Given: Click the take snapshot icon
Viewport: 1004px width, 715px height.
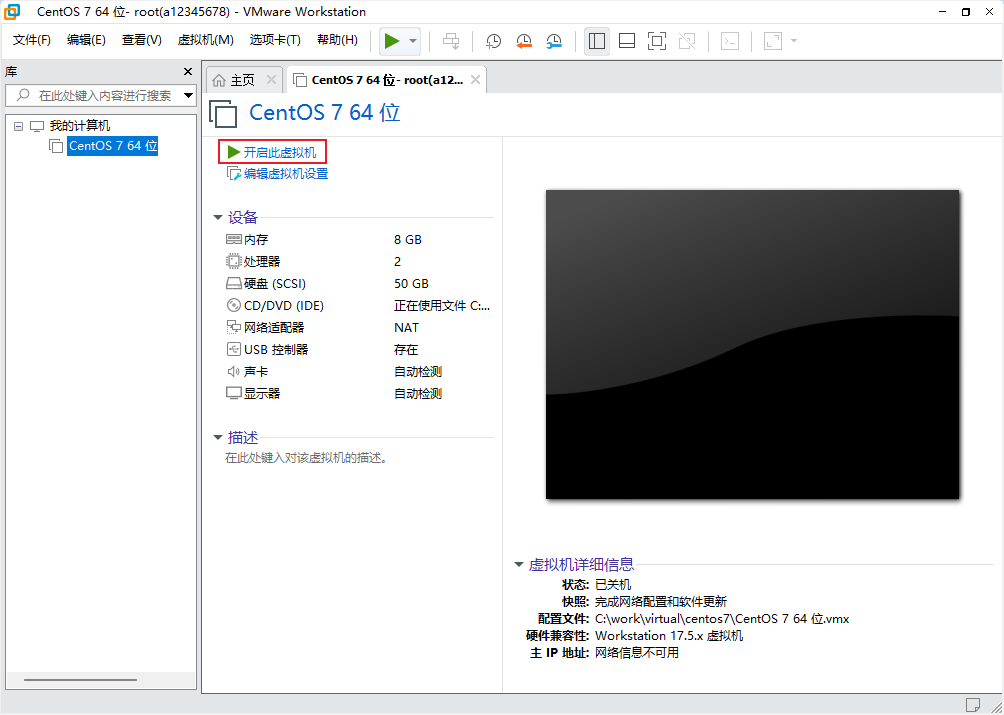Looking at the screenshot, I should pos(494,41).
